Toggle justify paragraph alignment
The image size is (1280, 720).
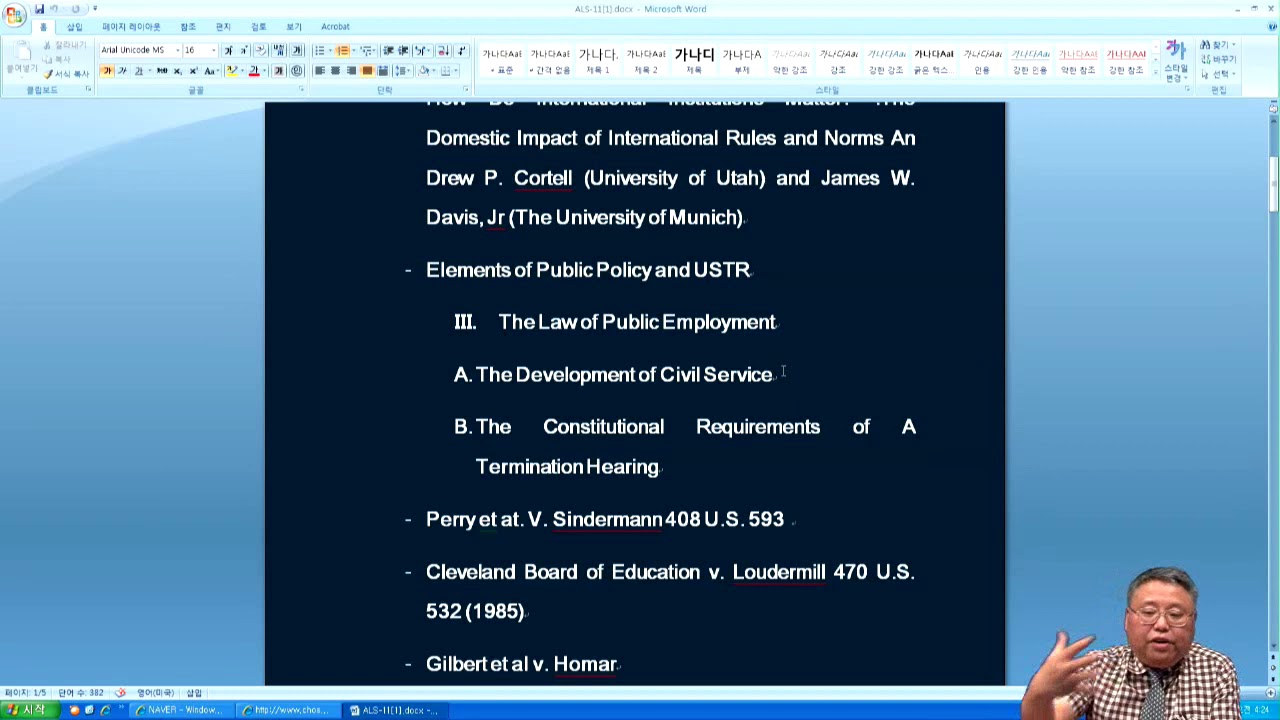tap(367, 71)
